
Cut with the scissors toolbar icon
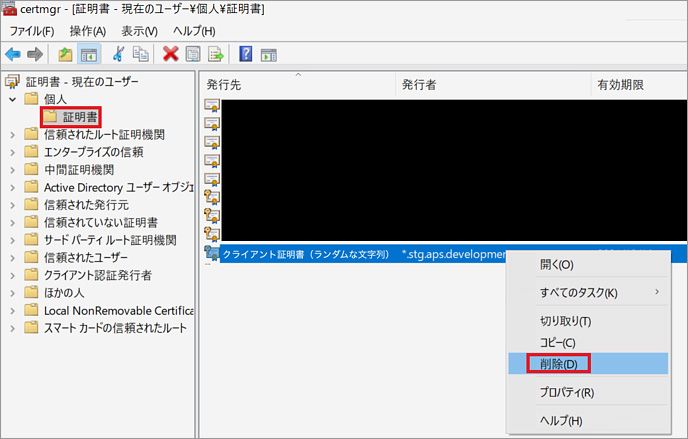click(x=118, y=54)
